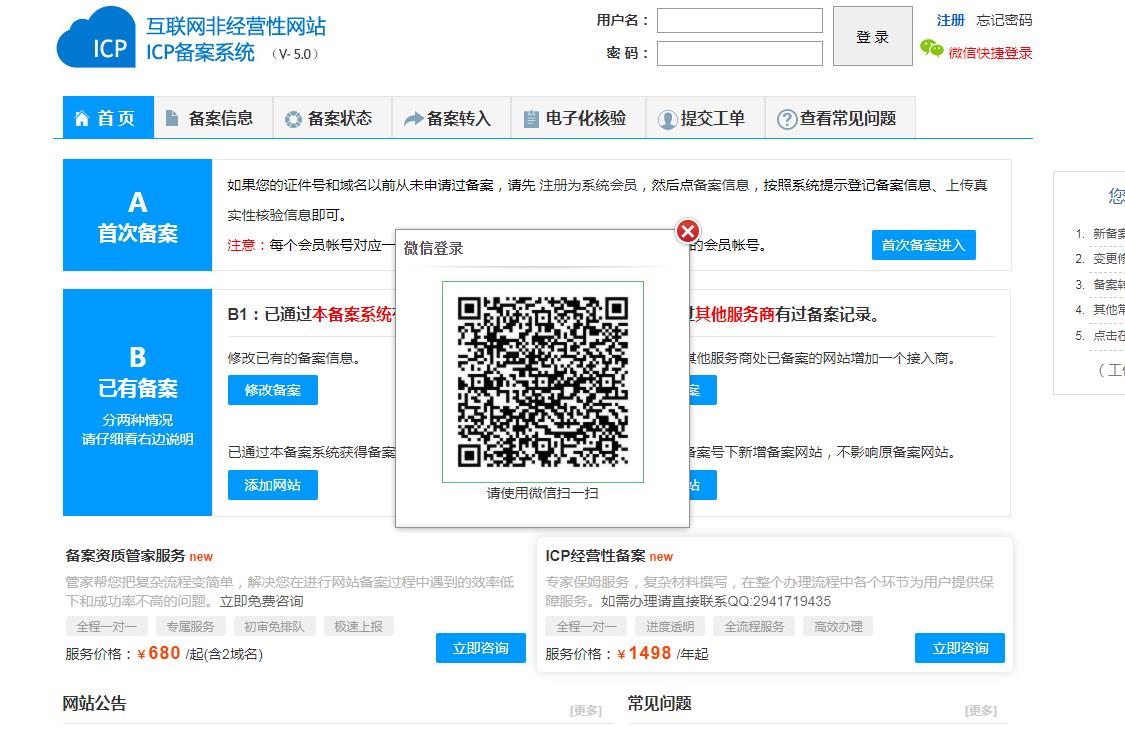The height and width of the screenshot is (744, 1125).
Task: Go to the 首页 home tab
Action: click(x=108, y=117)
